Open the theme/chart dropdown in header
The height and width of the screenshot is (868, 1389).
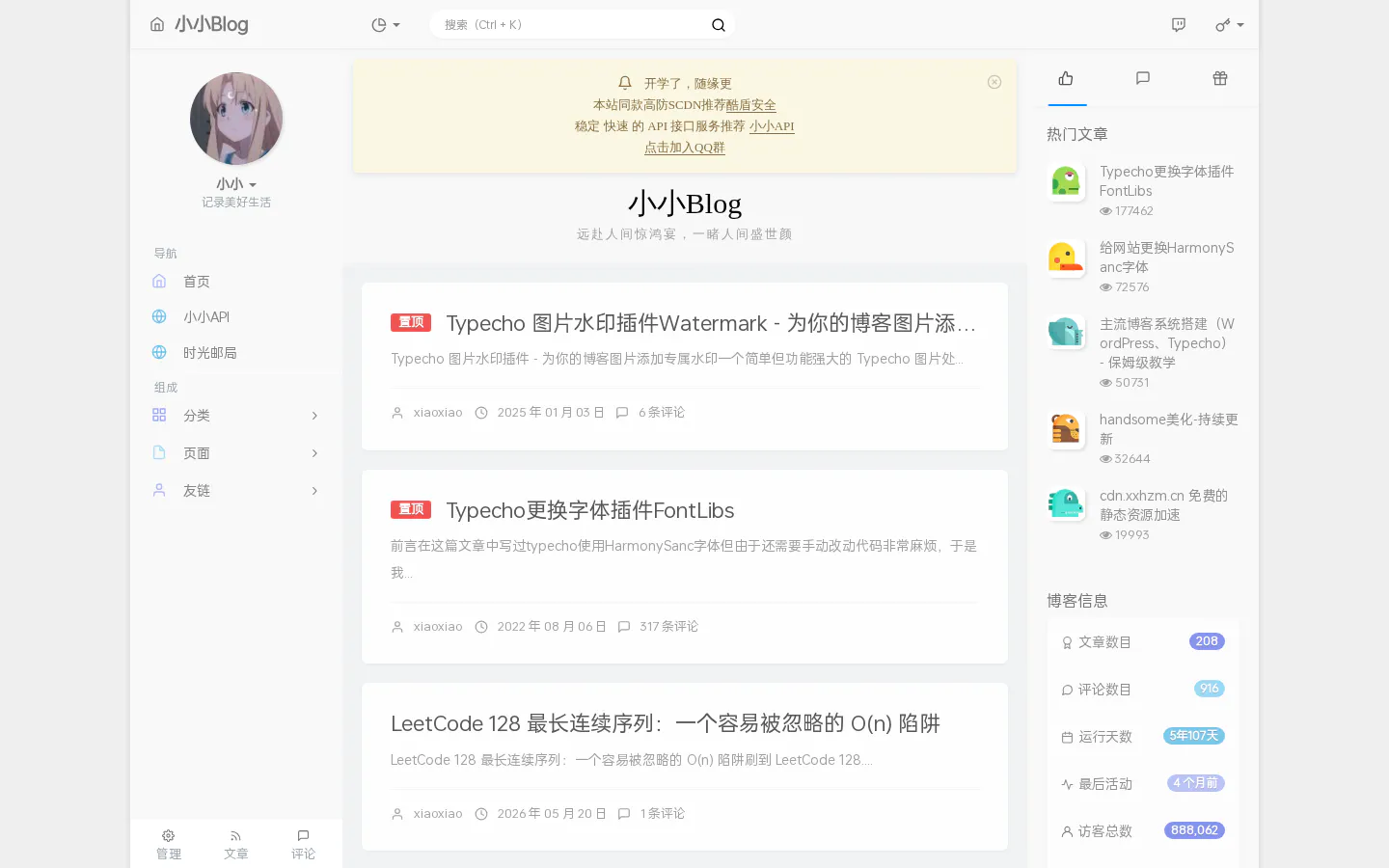pos(385,25)
